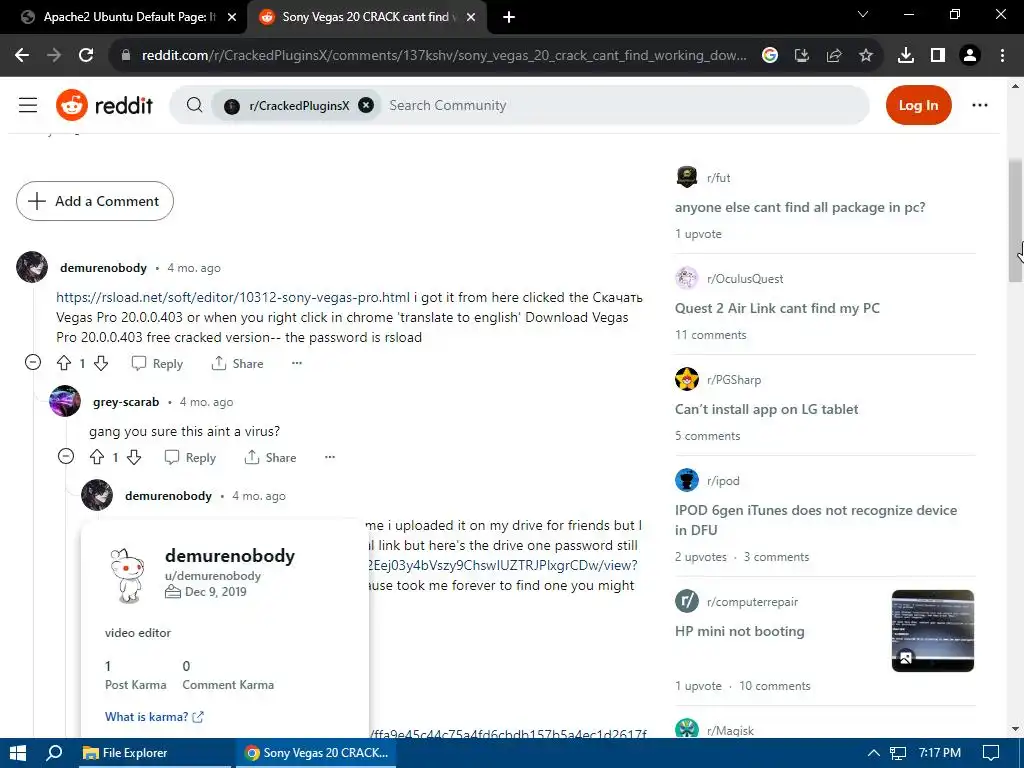The image size is (1024, 768).
Task: Open the What is karma? link
Action: click(x=154, y=716)
